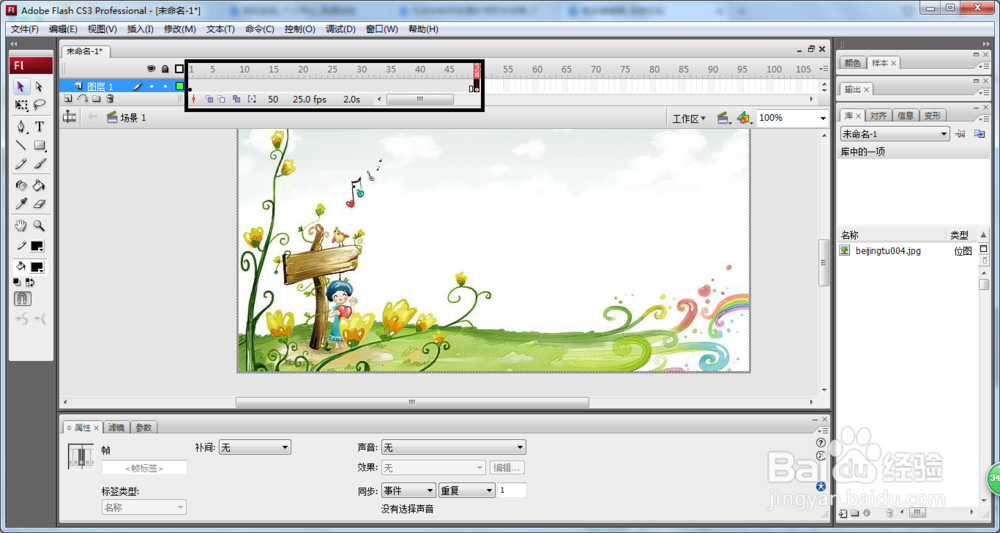Delete layer with trash icon

click(110, 99)
